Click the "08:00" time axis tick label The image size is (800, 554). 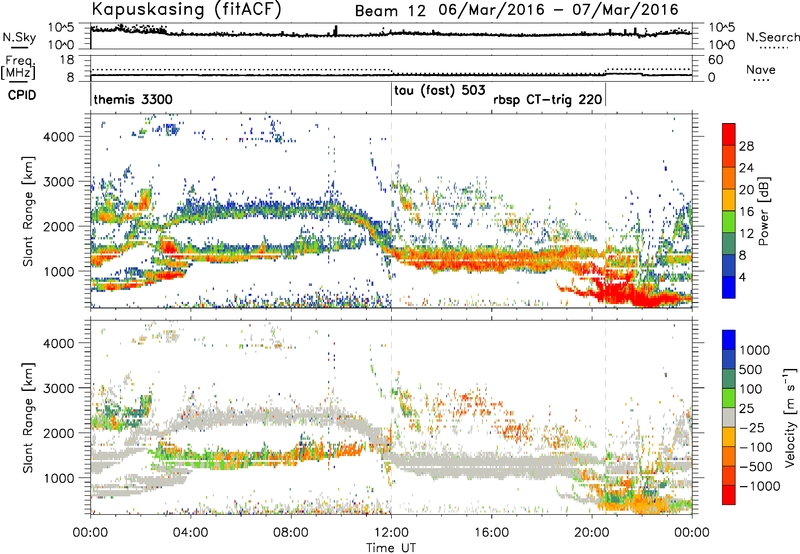[x=291, y=533]
